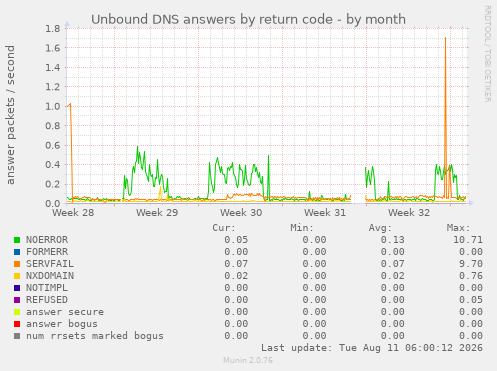
Task: Click SERVFAIL current value 0.07
Action: 236,264
